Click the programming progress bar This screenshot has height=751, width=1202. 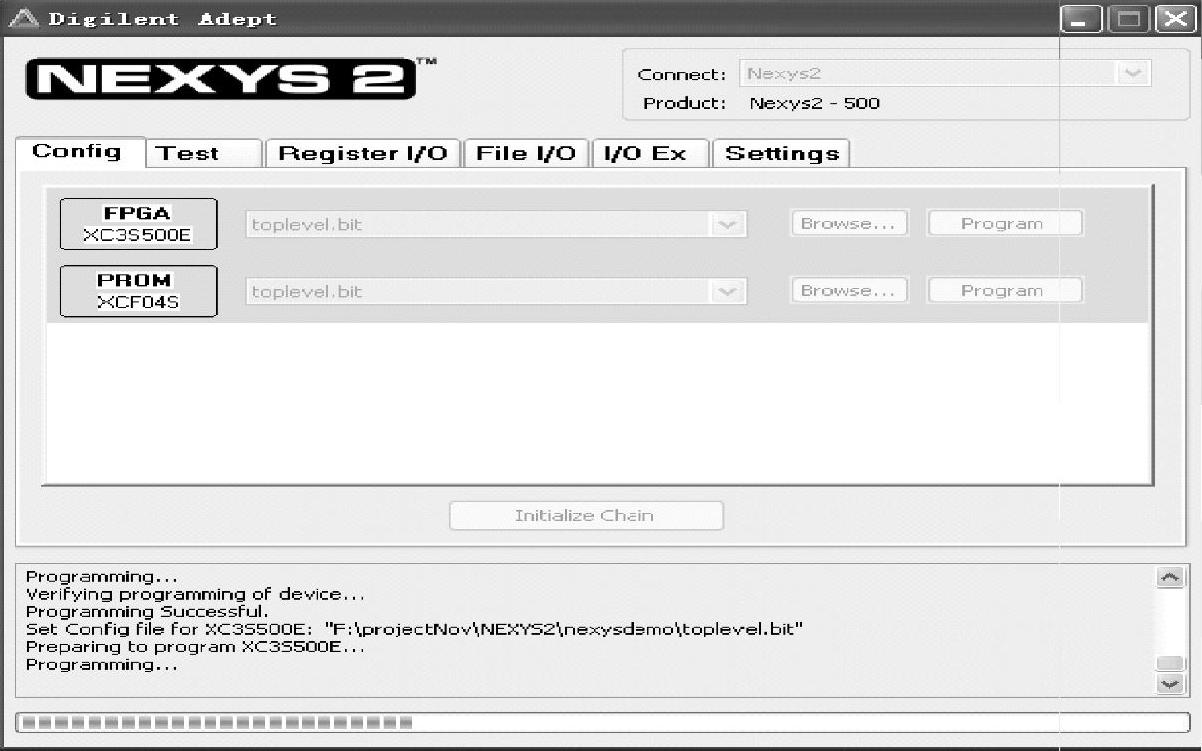click(x=602, y=722)
